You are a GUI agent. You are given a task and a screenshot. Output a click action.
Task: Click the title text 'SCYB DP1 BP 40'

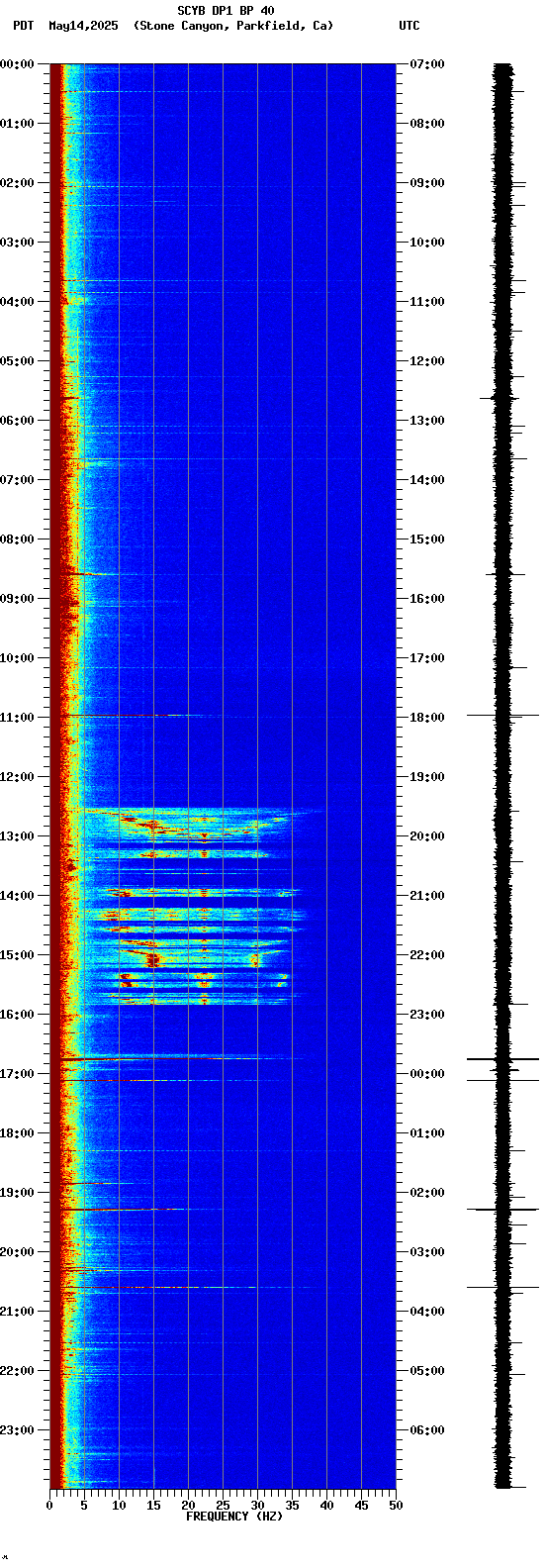pyautogui.click(x=226, y=11)
